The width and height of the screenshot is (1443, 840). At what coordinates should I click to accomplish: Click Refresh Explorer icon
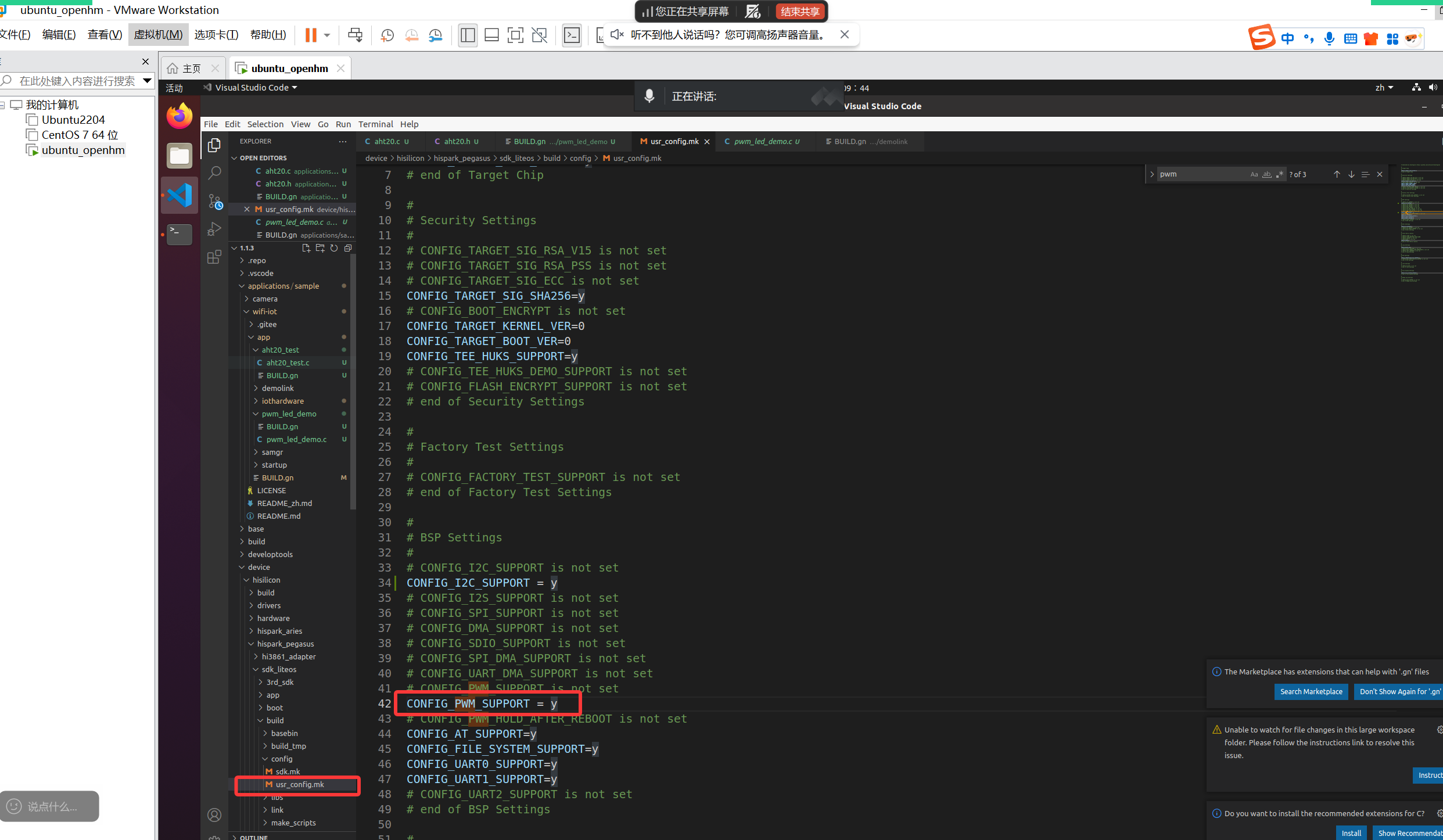pos(334,248)
